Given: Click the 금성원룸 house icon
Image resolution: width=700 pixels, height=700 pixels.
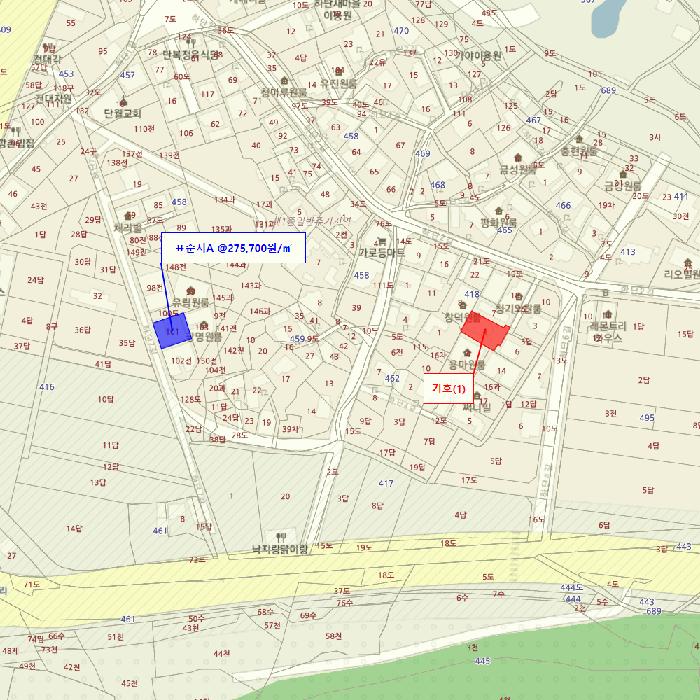Looking at the screenshot, I should click(x=518, y=158).
